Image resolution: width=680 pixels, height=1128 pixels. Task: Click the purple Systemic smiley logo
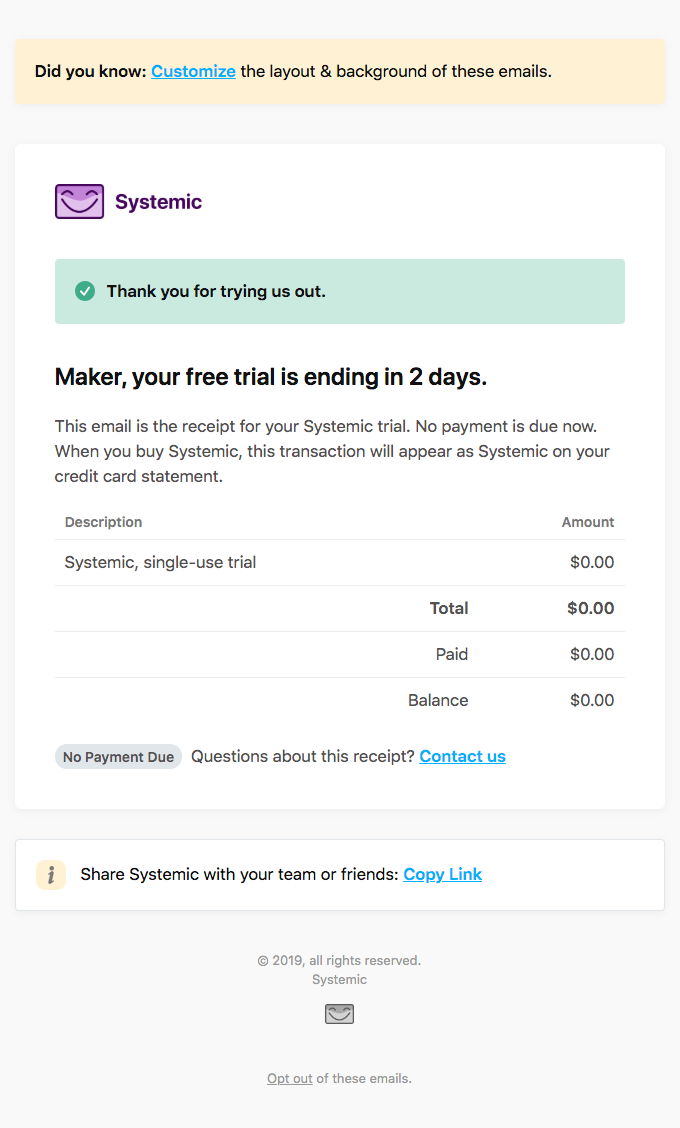pos(79,200)
